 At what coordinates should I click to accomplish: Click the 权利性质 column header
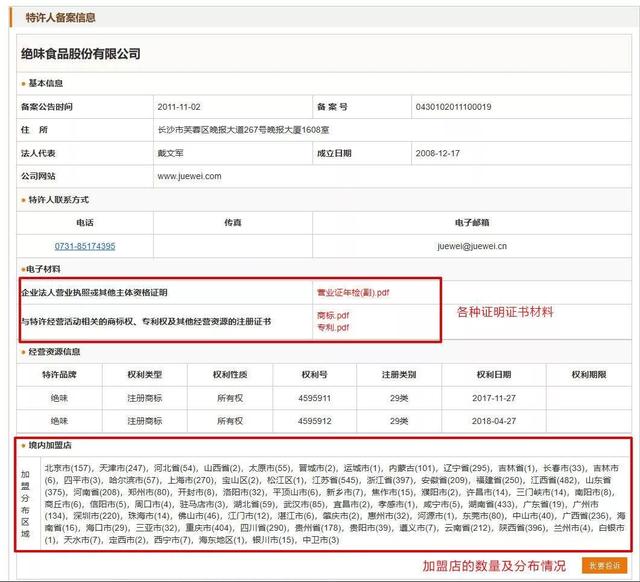230,375
